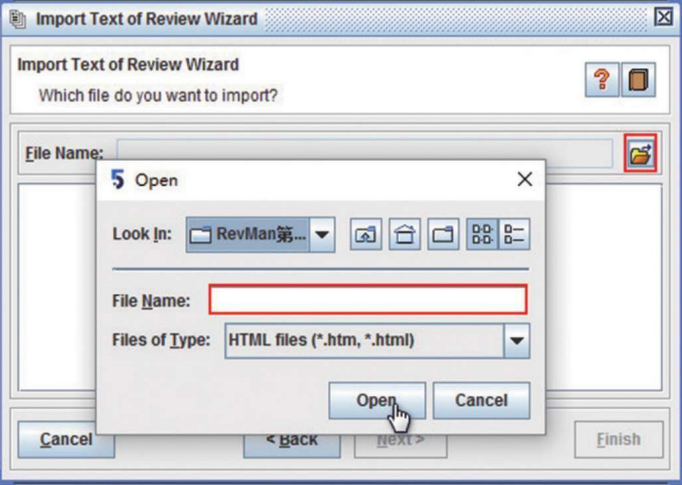This screenshot has height=485, width=682.
Task: Switch to List view in file chooser
Action: 482,235
